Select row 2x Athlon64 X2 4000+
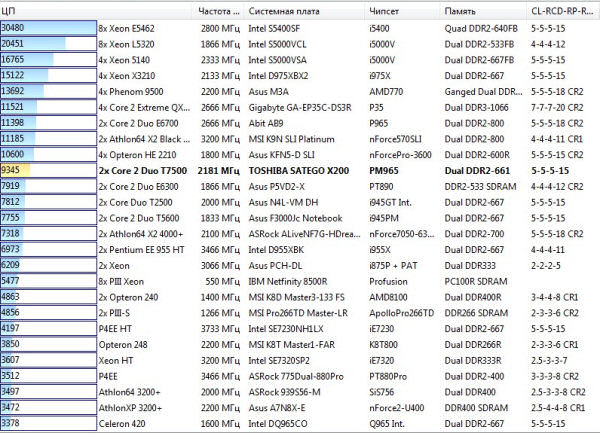This screenshot has width=600, height=433. [x=300, y=234]
